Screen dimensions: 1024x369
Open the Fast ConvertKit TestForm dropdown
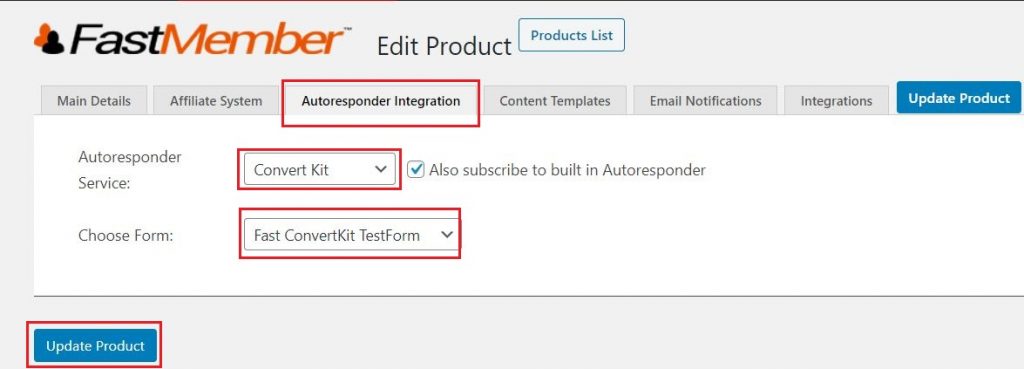350,235
